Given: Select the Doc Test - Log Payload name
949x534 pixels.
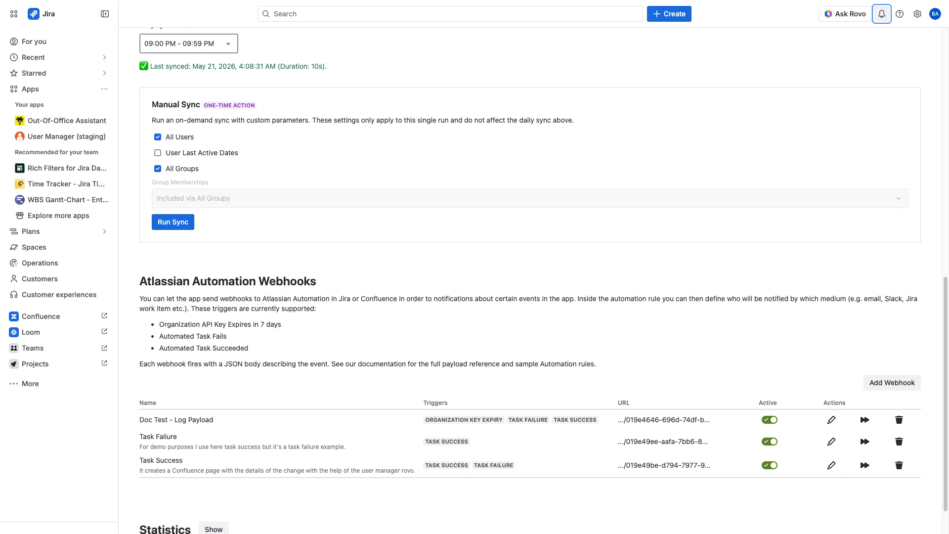Looking at the screenshot, I should pyautogui.click(x=176, y=420).
